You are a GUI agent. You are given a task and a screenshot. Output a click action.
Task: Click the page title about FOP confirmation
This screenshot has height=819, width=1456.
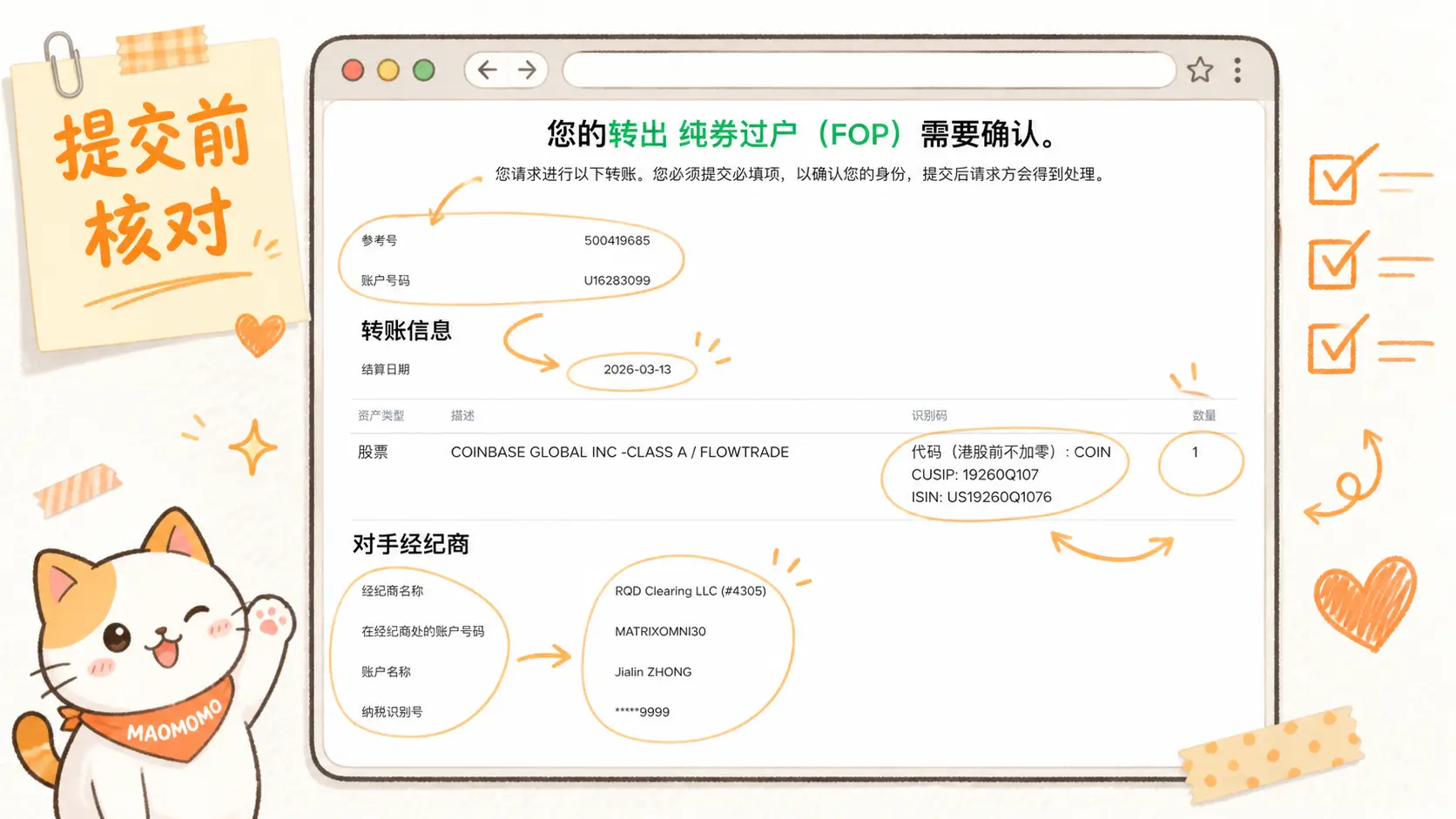click(x=801, y=134)
